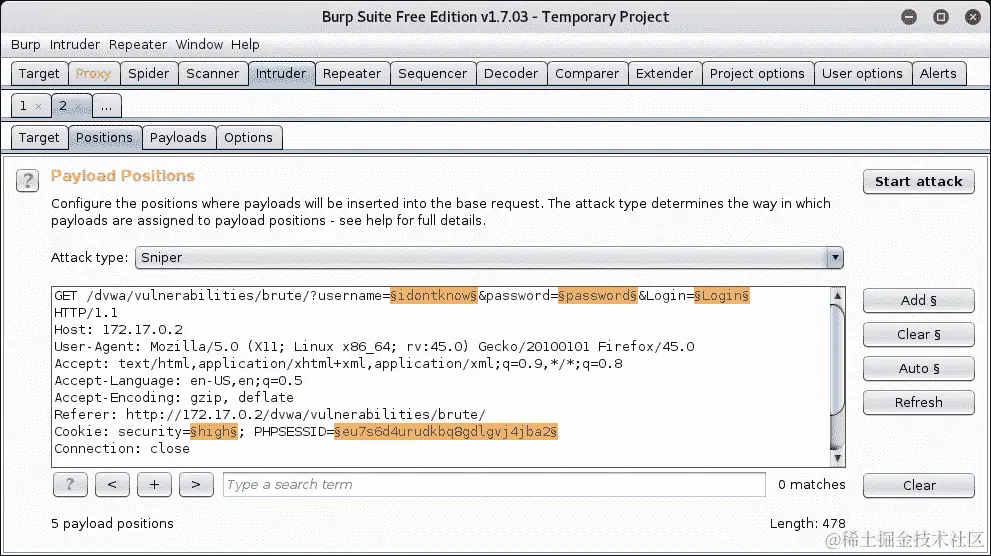Click the User-Agent header line

coord(374,347)
